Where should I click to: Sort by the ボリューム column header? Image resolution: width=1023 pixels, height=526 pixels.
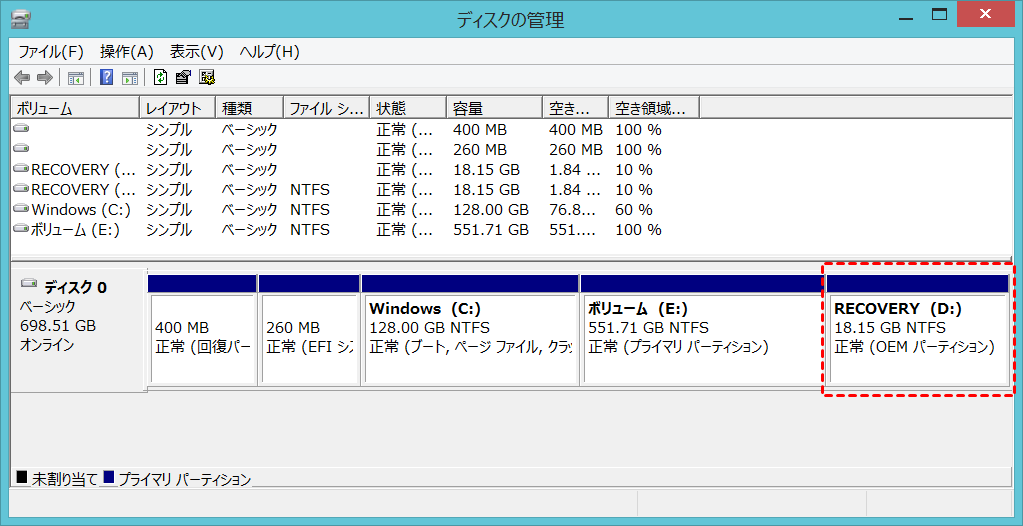[75, 108]
